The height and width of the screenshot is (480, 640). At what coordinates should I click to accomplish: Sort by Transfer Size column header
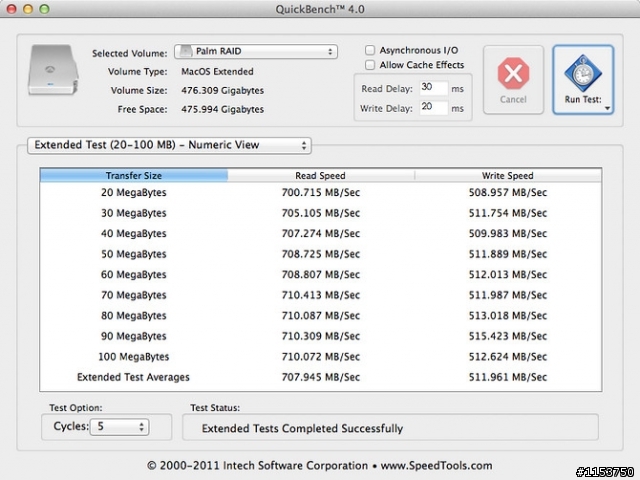[134, 176]
